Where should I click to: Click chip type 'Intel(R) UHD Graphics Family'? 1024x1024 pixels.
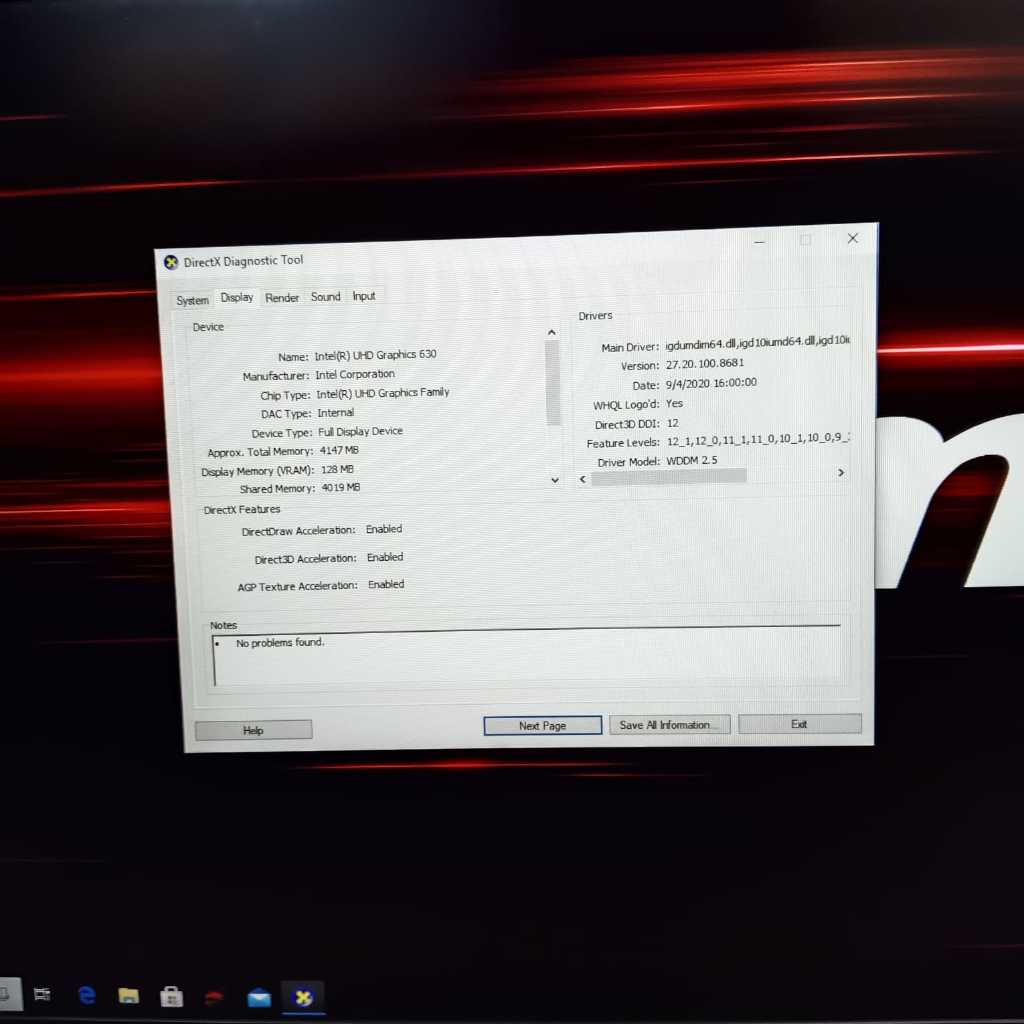click(383, 393)
